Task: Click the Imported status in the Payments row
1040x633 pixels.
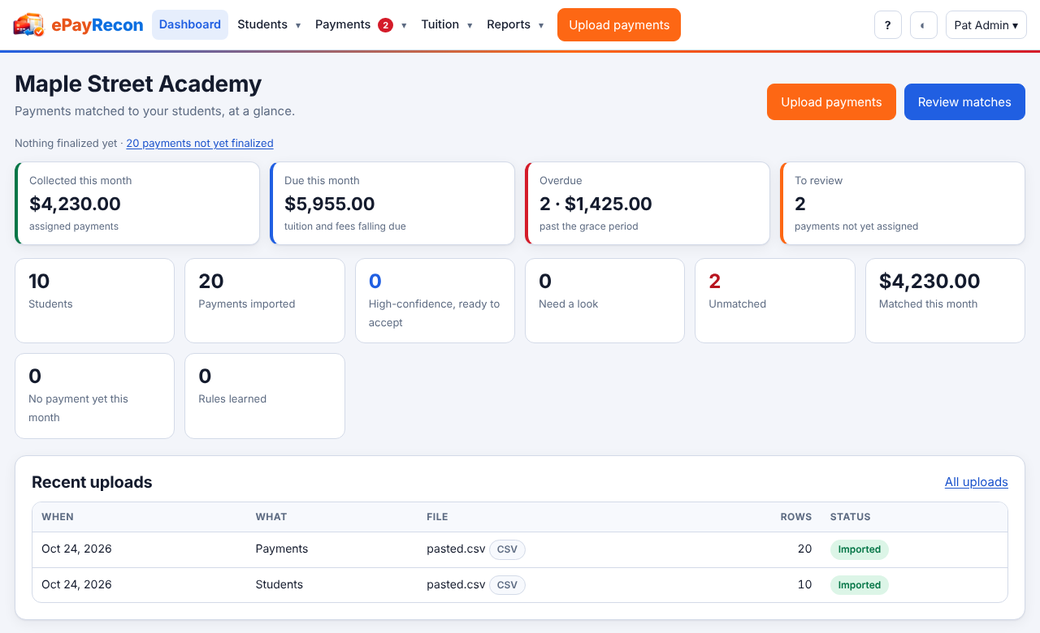Action: click(859, 549)
